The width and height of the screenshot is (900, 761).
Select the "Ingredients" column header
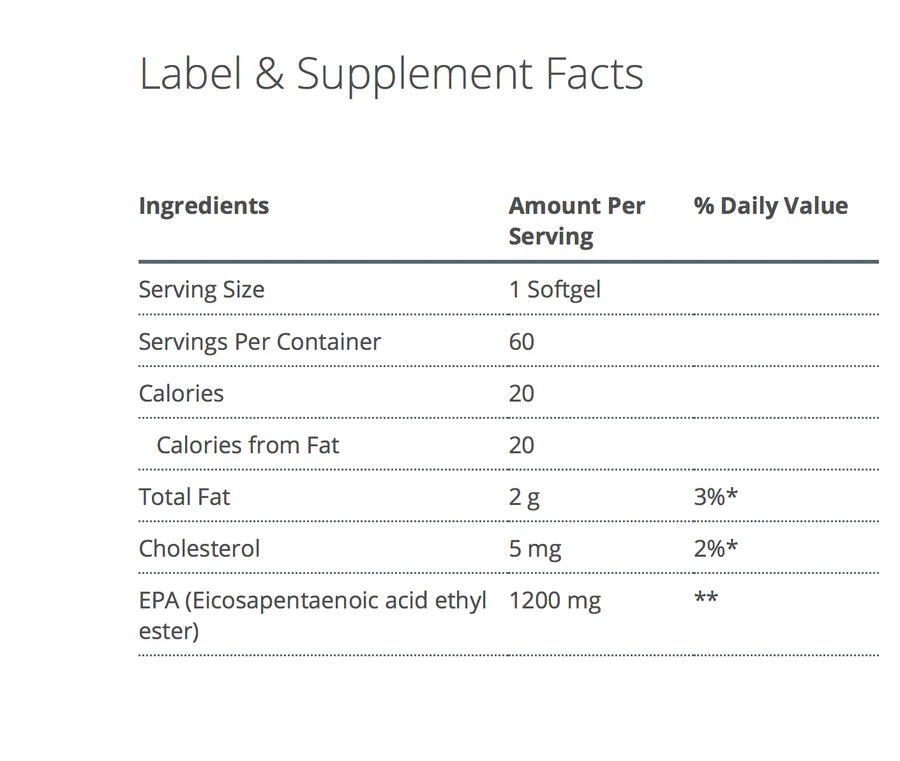tap(203, 206)
